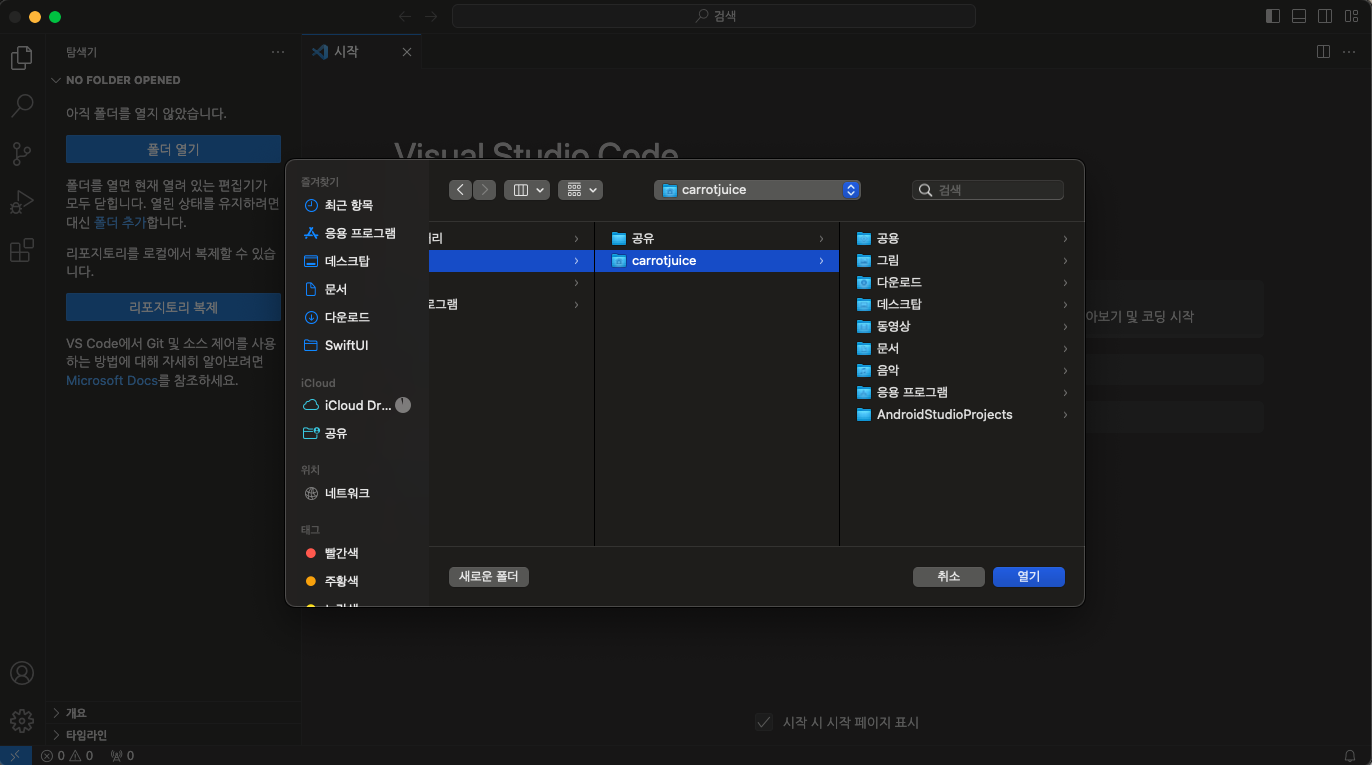The height and width of the screenshot is (765, 1372).
Task: Open the customize layout icon
Action: pyautogui.click(x=1351, y=16)
